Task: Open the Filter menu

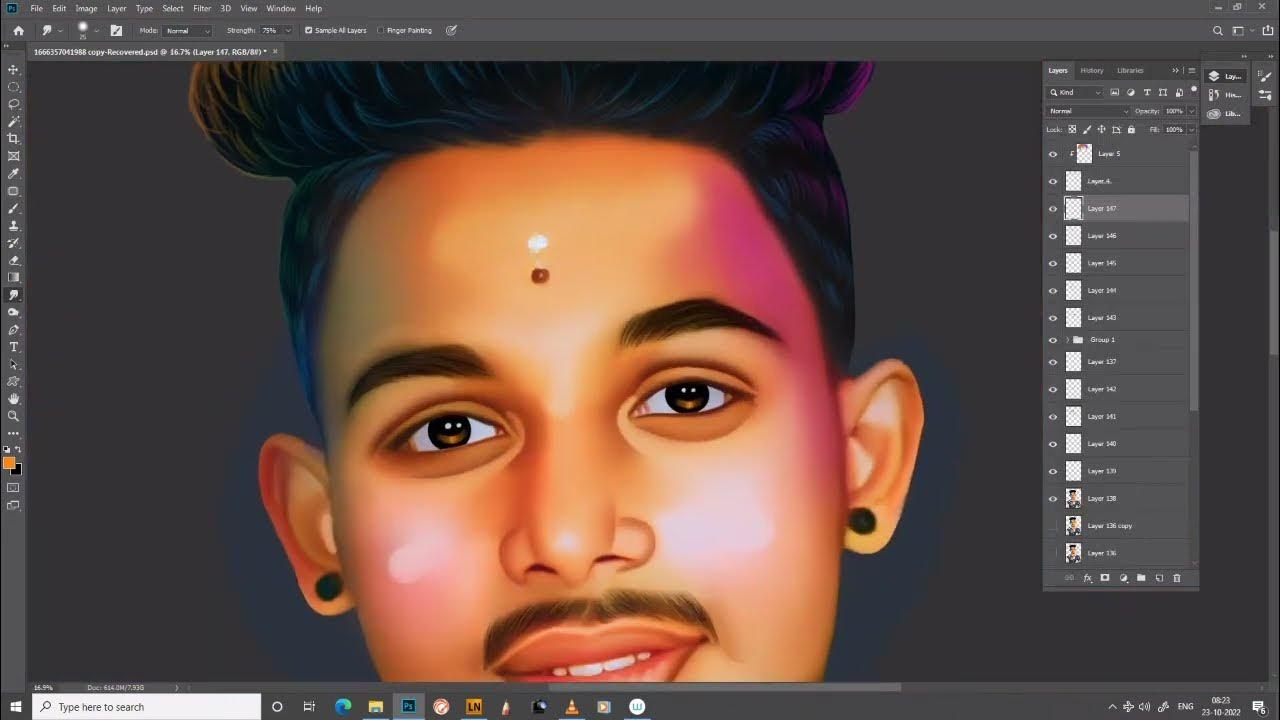Action: coord(202,8)
